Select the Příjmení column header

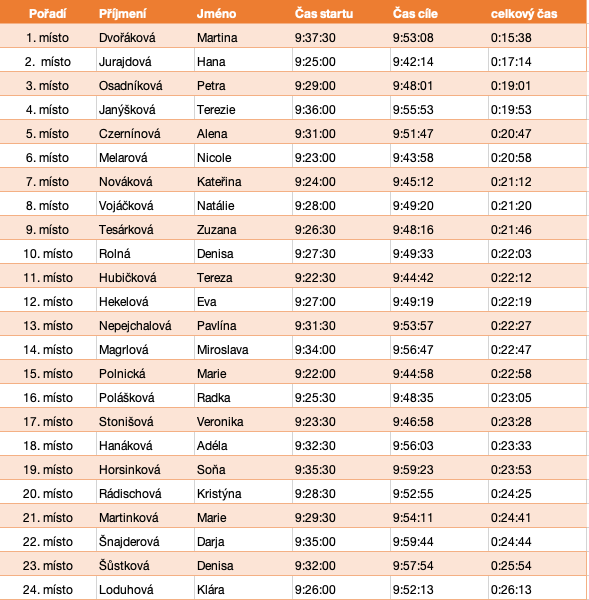[x=145, y=13]
